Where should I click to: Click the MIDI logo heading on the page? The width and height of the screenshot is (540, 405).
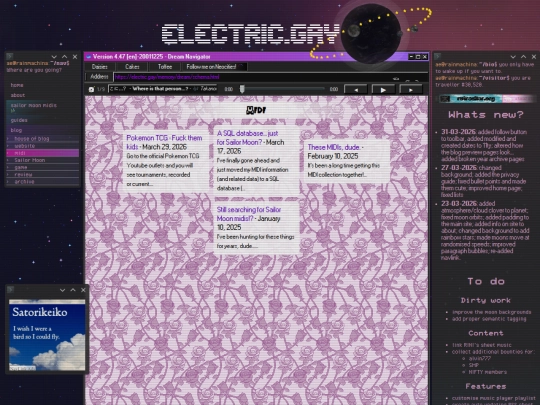(256, 110)
